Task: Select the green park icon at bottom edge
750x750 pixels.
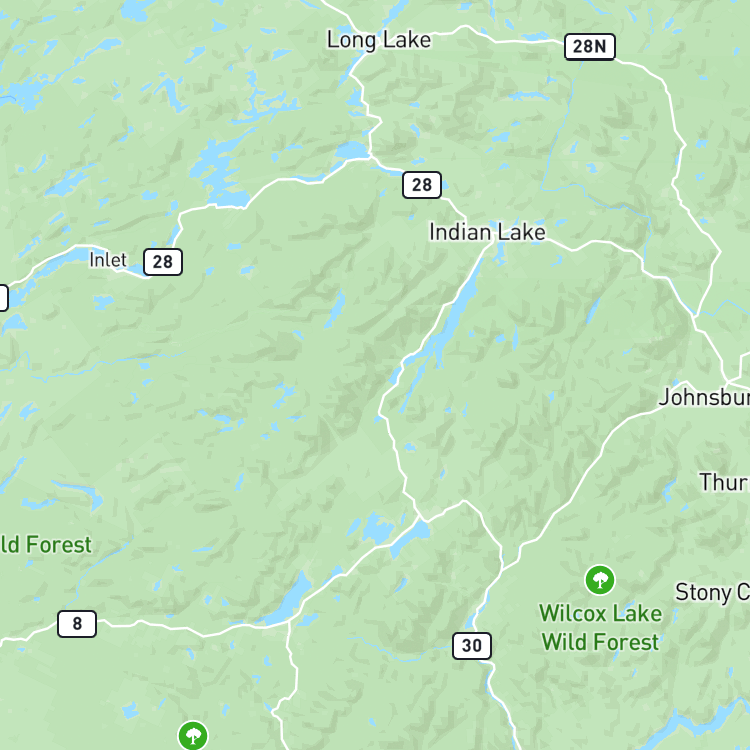Action: point(193,736)
